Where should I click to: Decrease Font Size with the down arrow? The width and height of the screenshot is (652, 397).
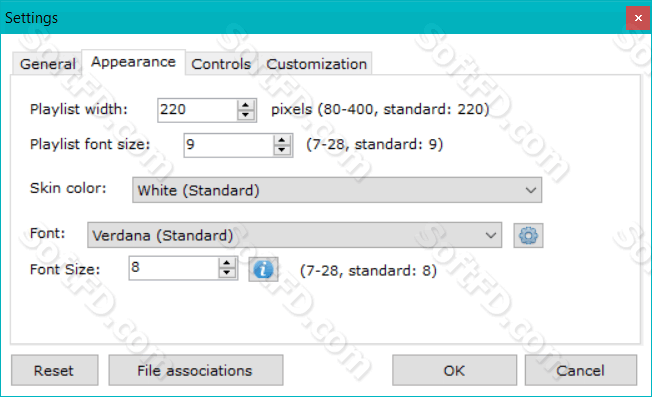tap(227, 273)
